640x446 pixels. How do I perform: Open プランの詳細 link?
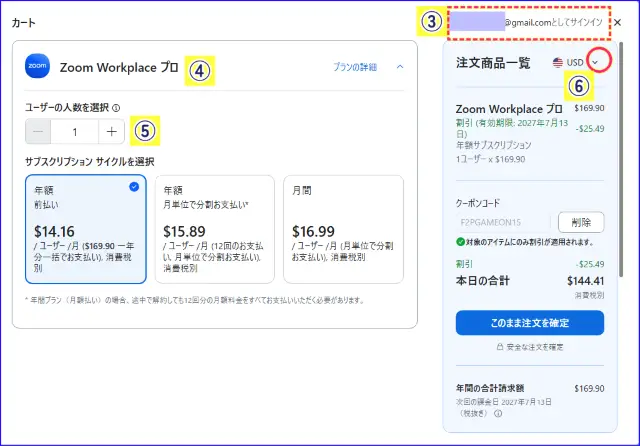tap(355, 67)
